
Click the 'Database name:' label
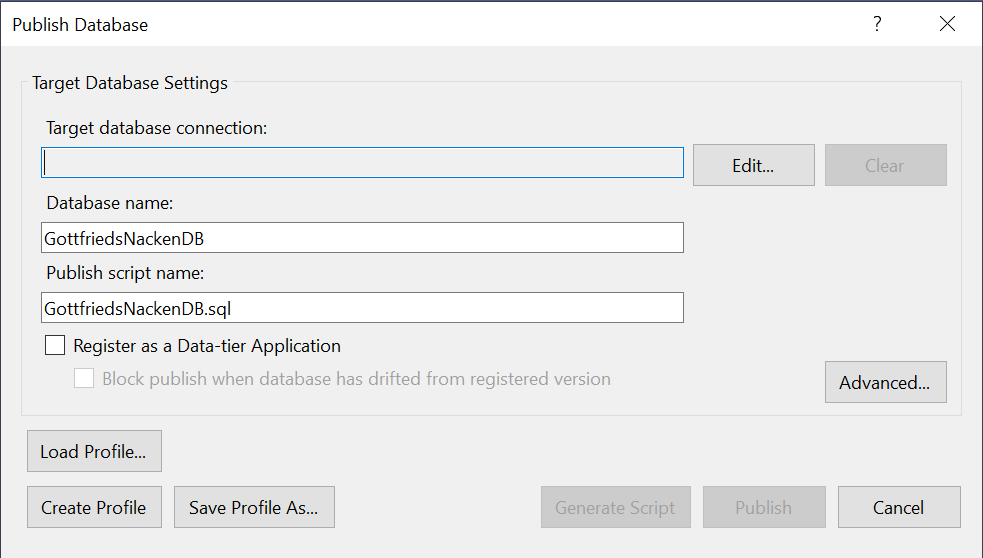coord(110,203)
